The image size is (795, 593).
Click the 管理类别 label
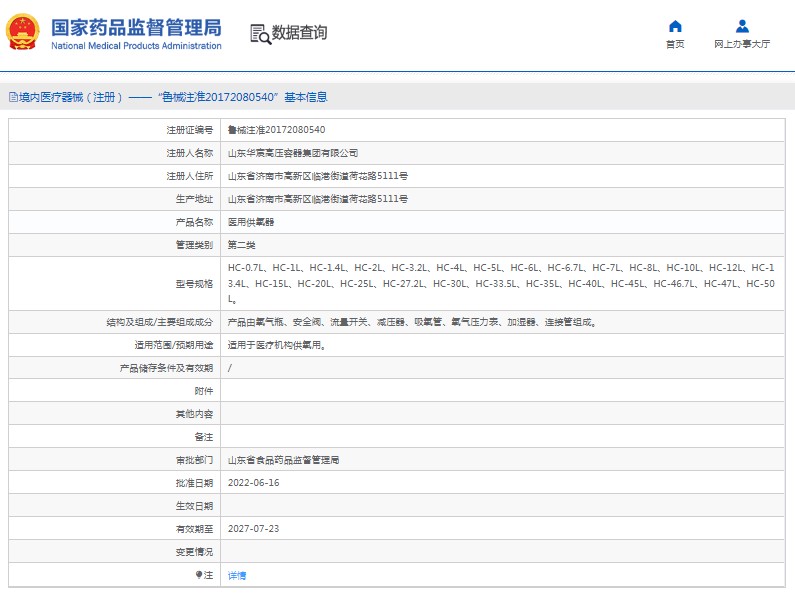(194, 245)
